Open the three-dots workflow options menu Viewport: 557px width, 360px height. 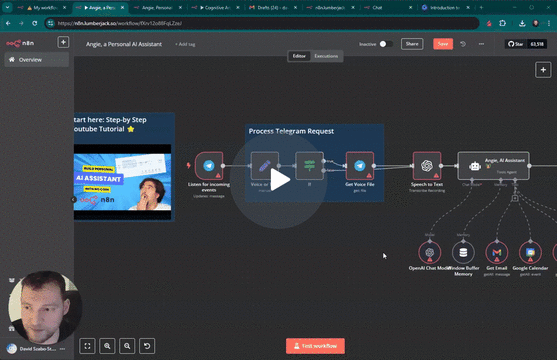pos(481,44)
